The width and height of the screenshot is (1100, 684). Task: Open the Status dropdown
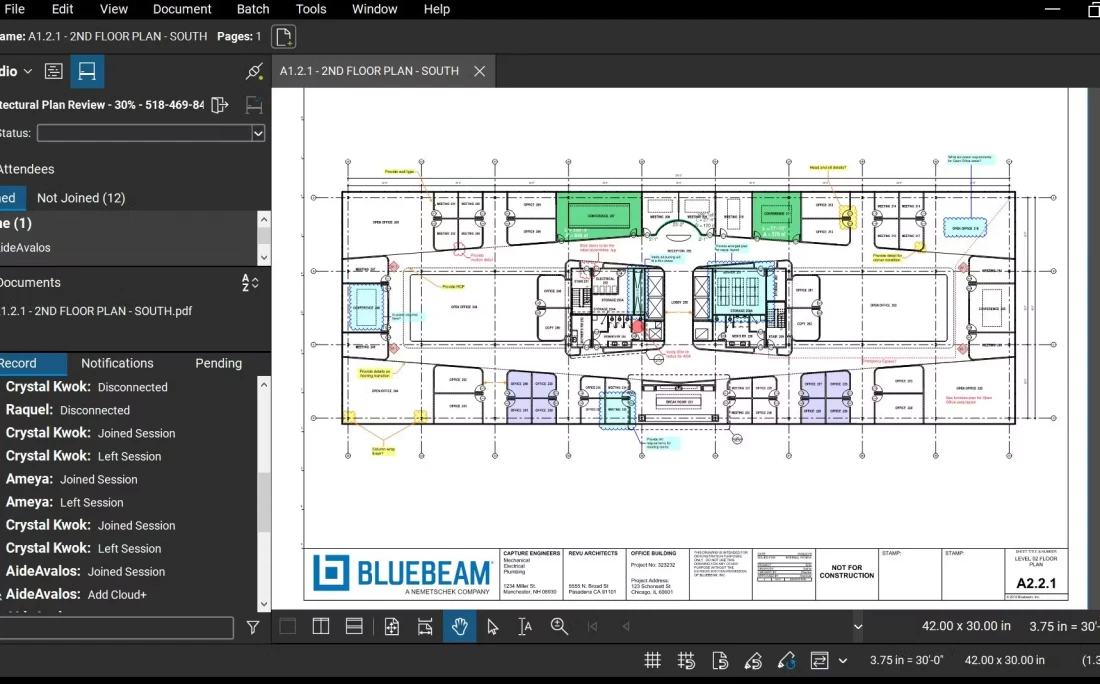click(x=258, y=133)
